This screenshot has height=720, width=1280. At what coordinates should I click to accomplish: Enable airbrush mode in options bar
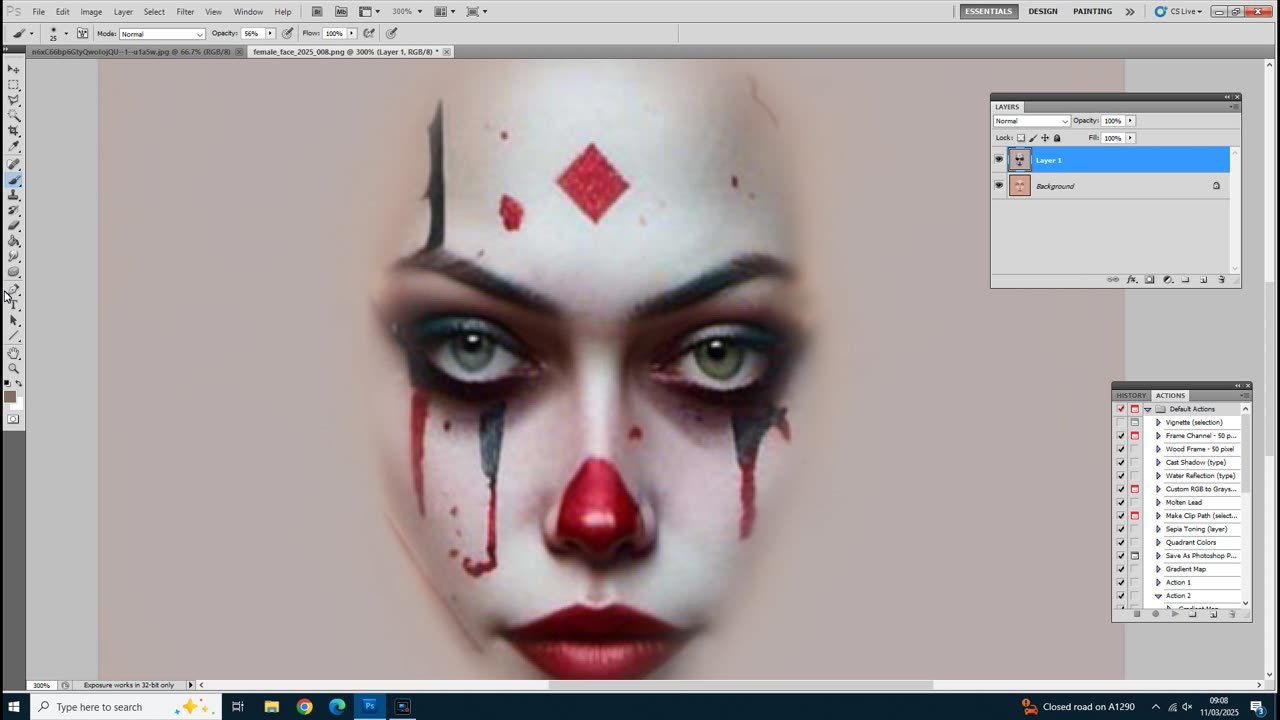(x=371, y=33)
